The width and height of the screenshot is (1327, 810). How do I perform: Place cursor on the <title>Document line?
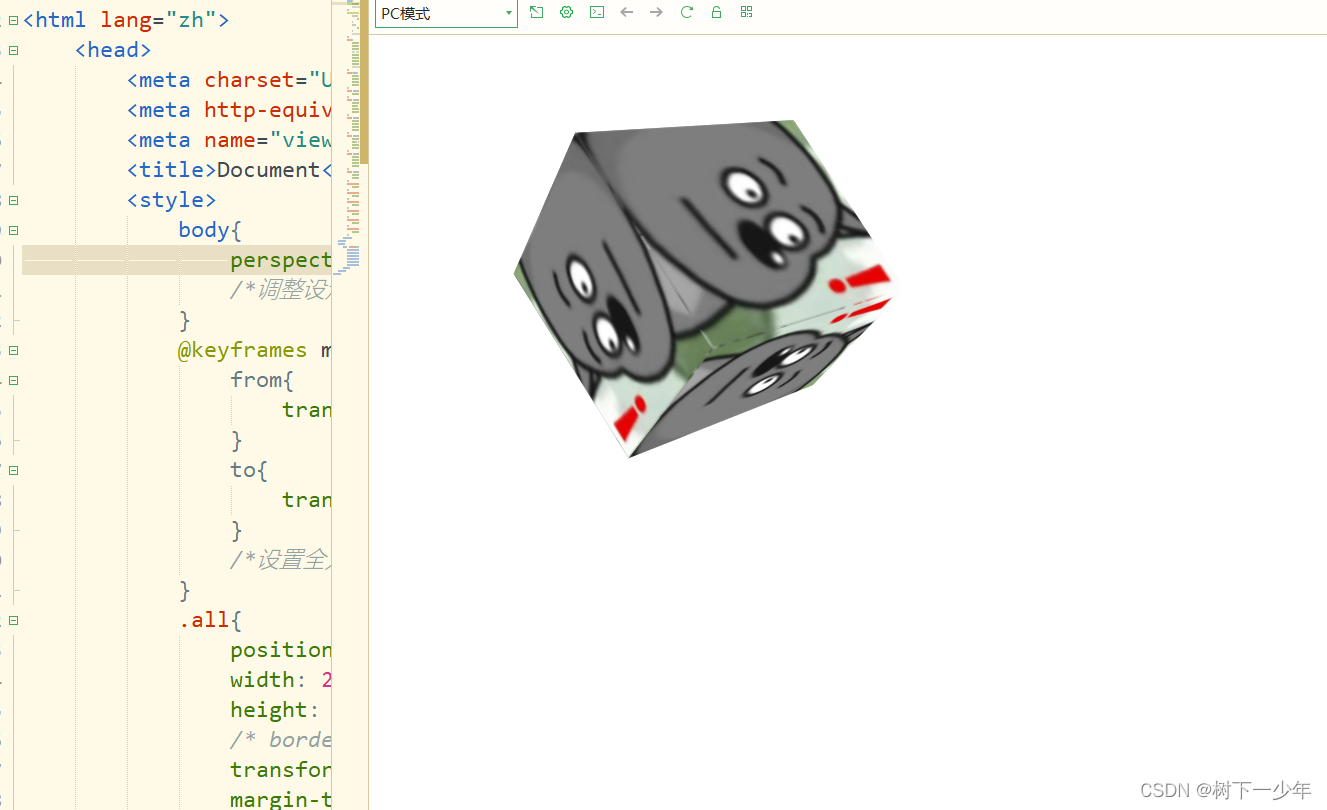pos(229,170)
